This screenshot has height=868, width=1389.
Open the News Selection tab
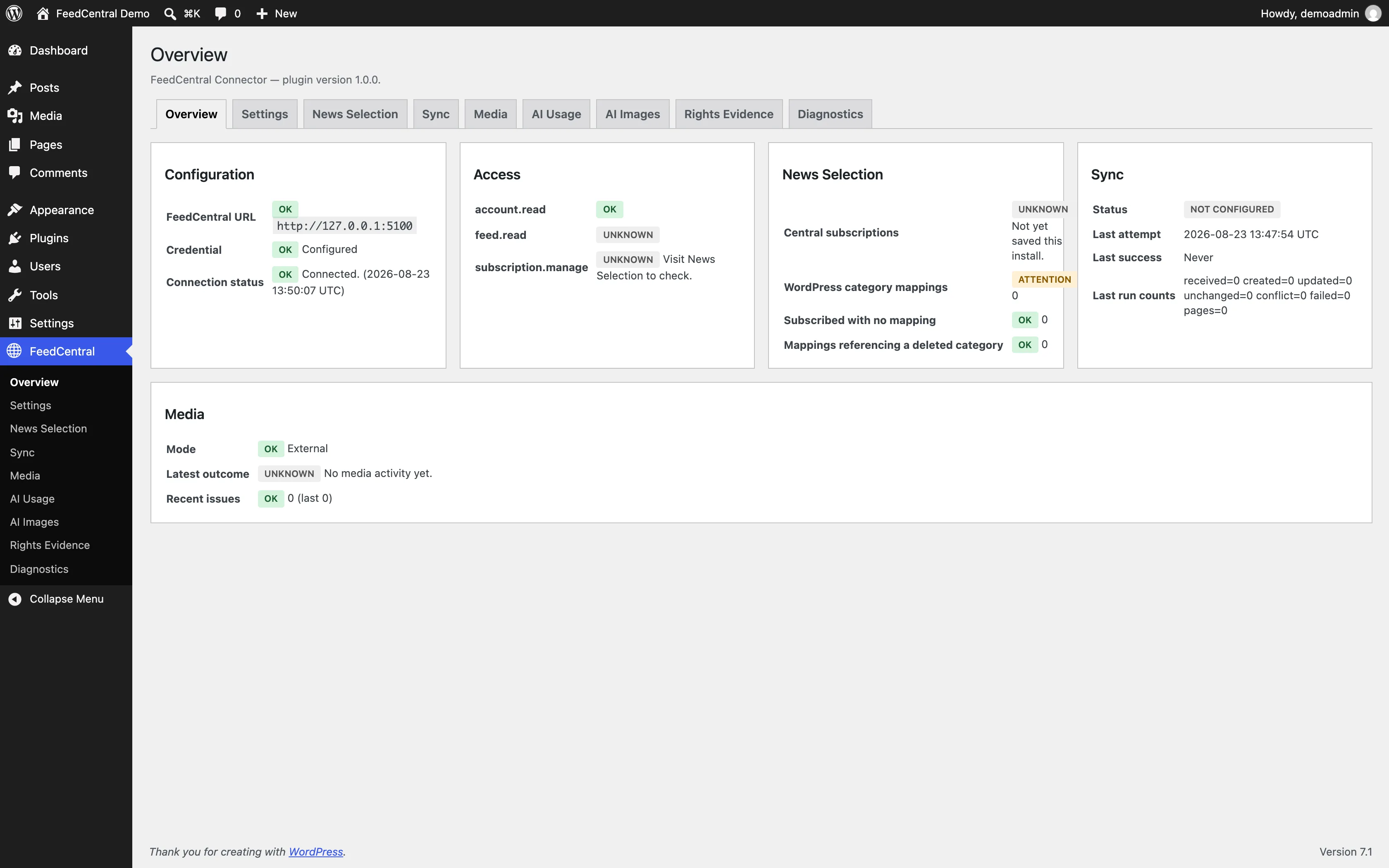[355, 114]
